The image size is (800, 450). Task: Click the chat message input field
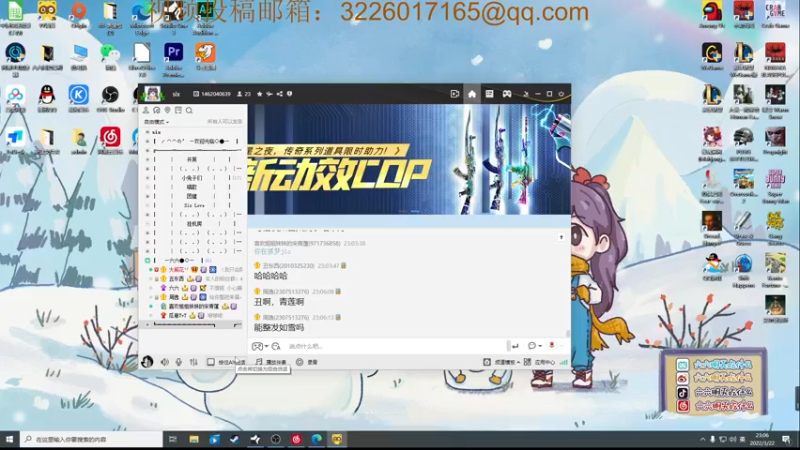(x=395, y=346)
